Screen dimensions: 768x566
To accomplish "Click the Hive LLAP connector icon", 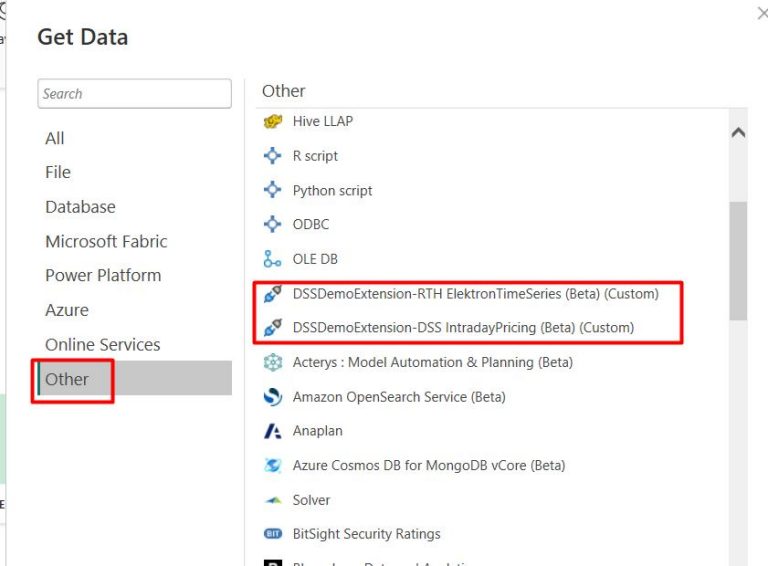I will click(273, 121).
